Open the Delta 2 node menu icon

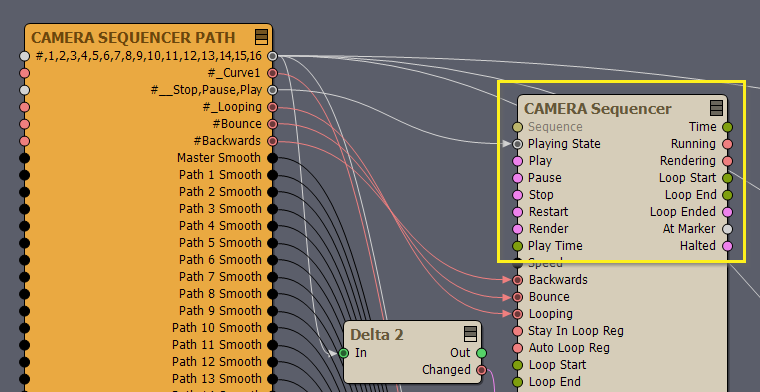pos(470,334)
